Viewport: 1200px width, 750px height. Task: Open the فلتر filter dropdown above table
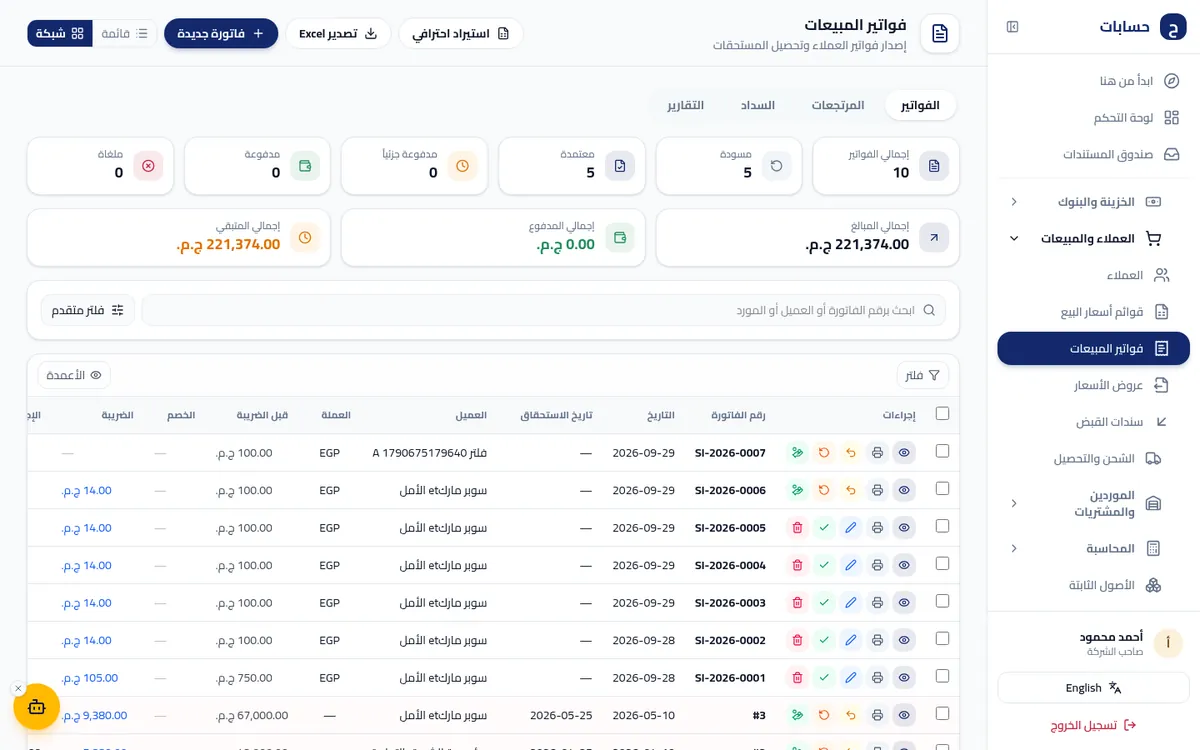click(x=923, y=375)
